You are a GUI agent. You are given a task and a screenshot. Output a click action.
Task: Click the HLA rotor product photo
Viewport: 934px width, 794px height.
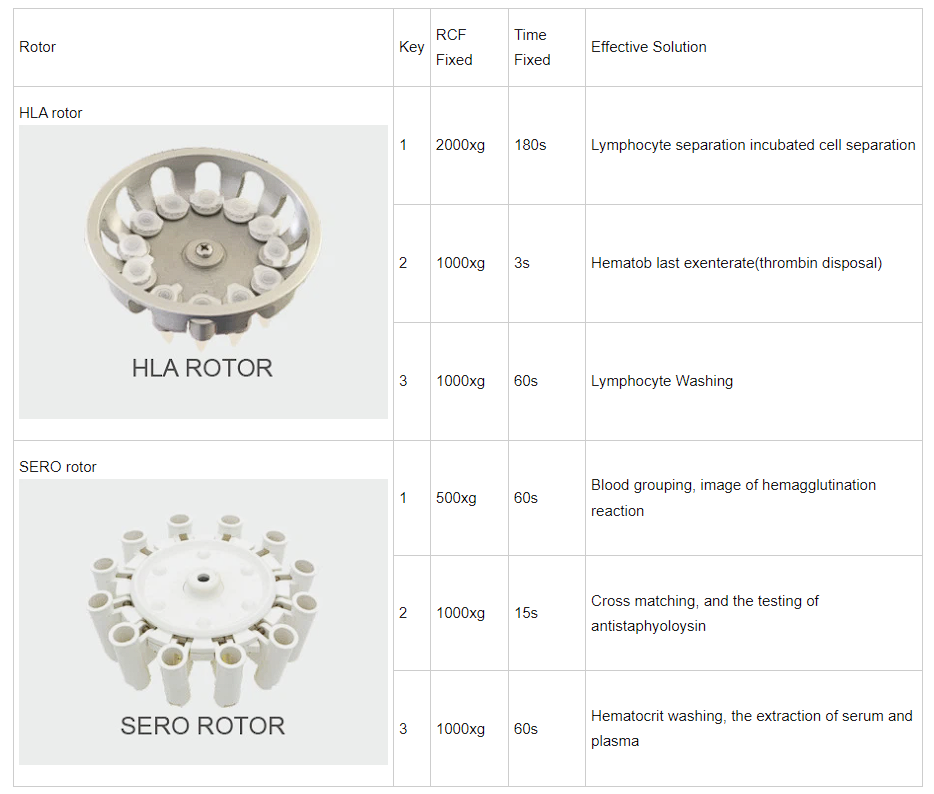point(203,271)
